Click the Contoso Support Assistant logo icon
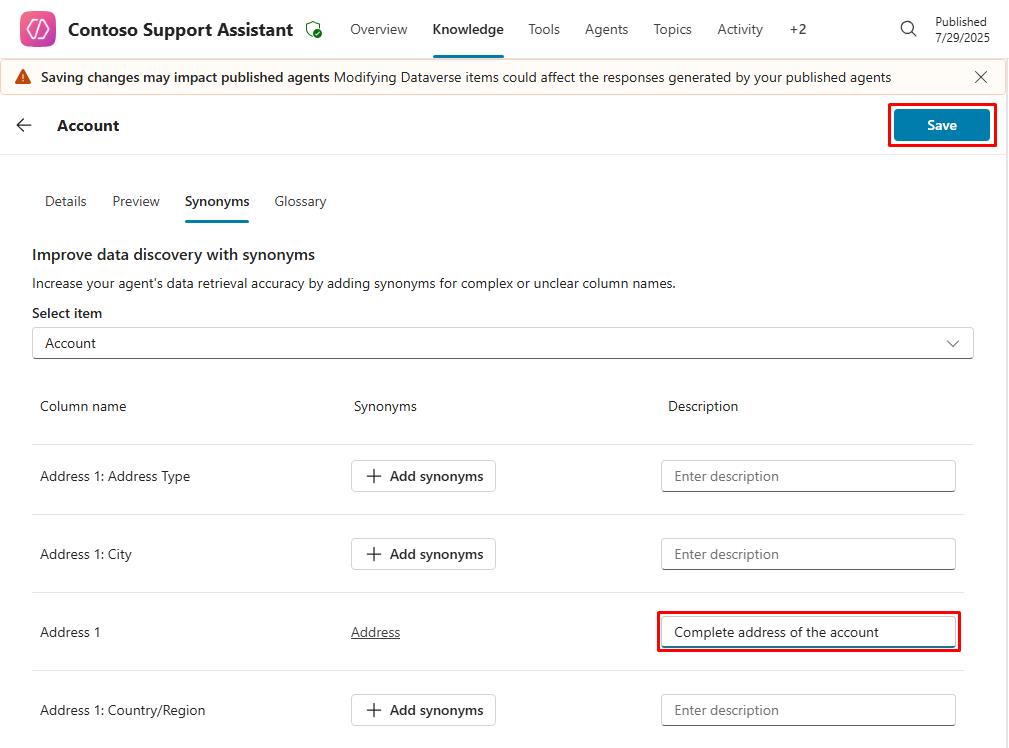Image resolution: width=1009 pixels, height=748 pixels. tap(38, 29)
